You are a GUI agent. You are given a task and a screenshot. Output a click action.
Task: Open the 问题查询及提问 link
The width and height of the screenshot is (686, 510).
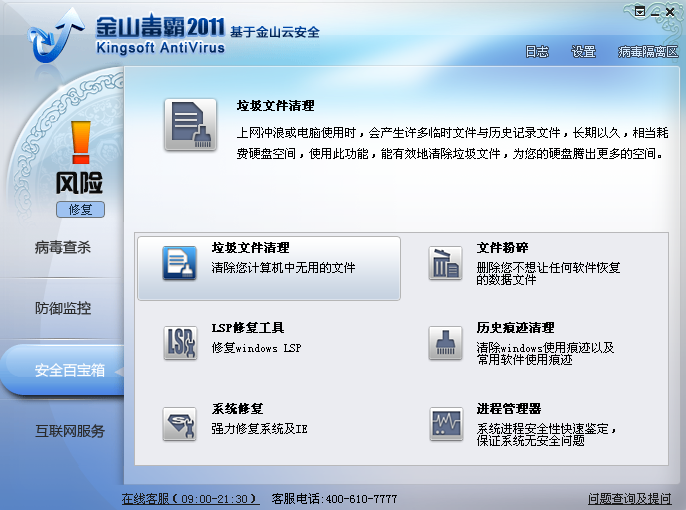coord(629,499)
